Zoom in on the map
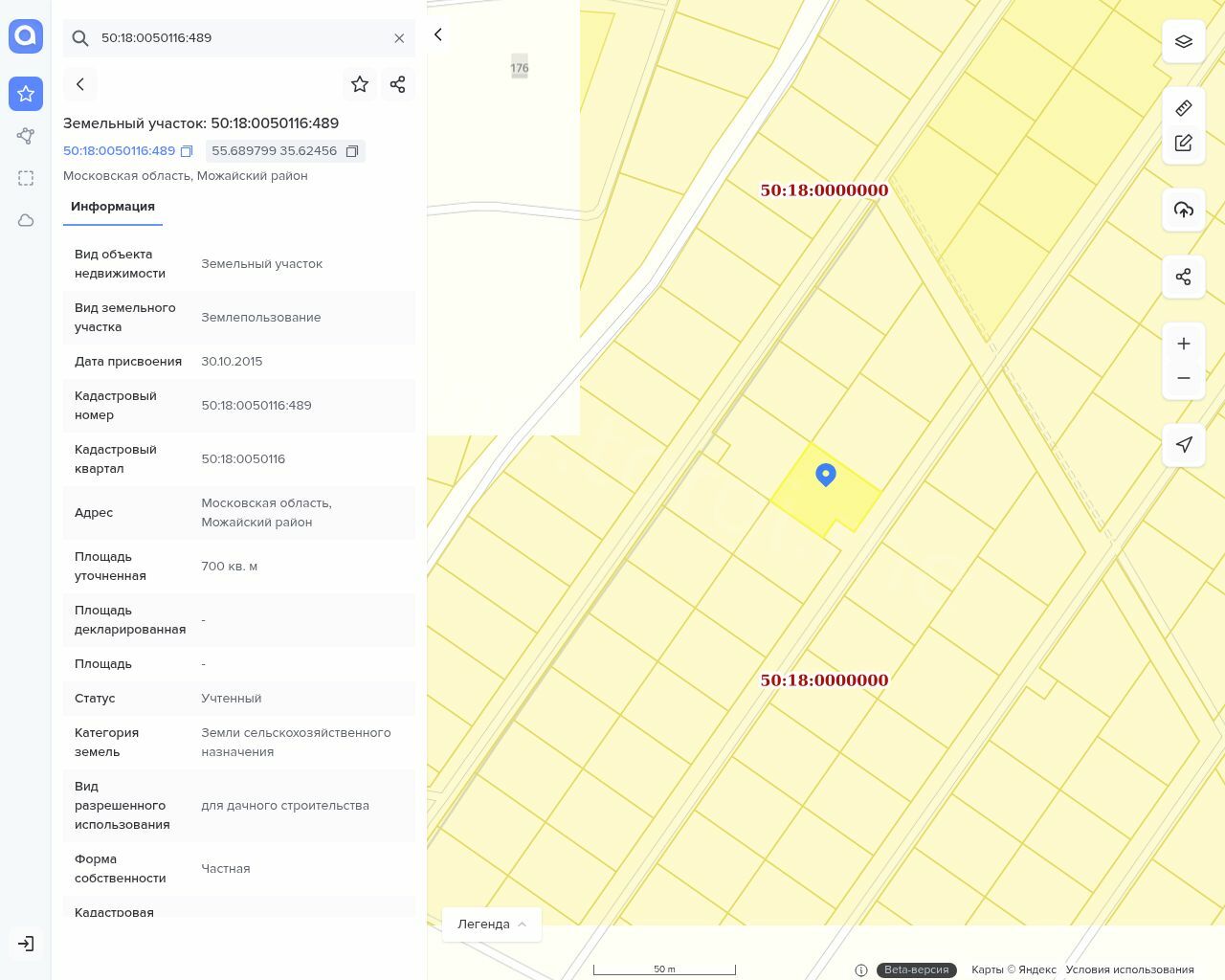The image size is (1225, 980). click(x=1184, y=344)
